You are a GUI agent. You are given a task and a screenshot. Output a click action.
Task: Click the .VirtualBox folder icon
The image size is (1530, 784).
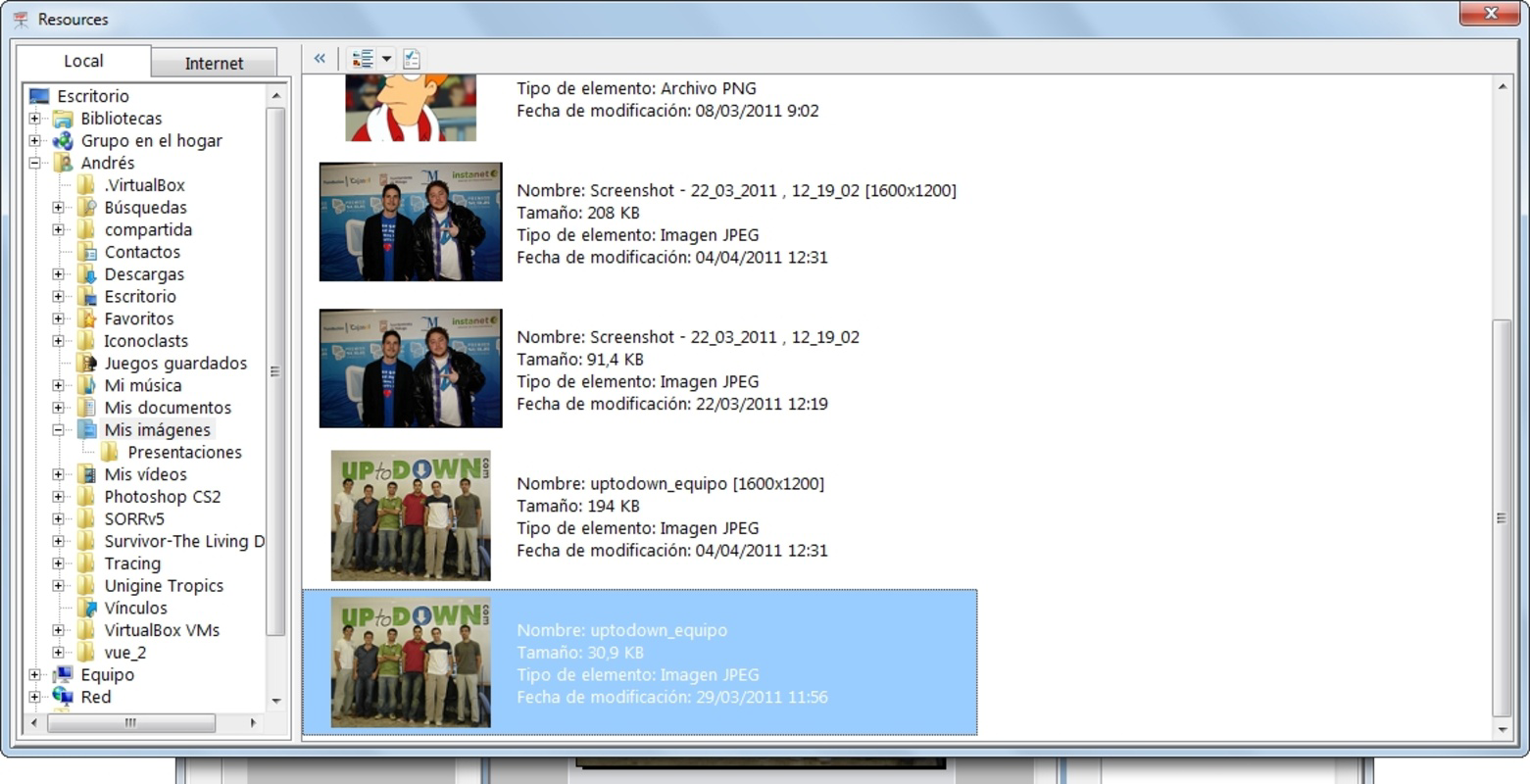(x=86, y=185)
